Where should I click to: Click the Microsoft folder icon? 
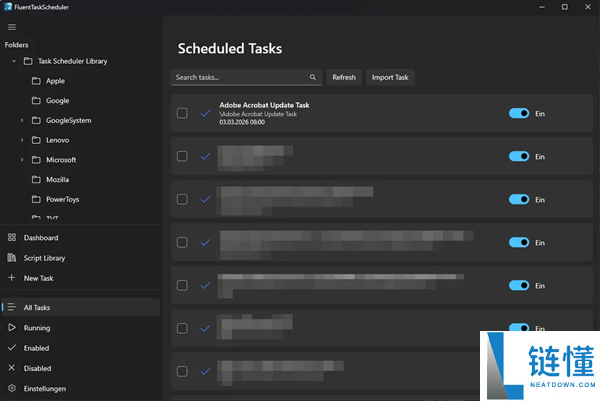pos(36,160)
